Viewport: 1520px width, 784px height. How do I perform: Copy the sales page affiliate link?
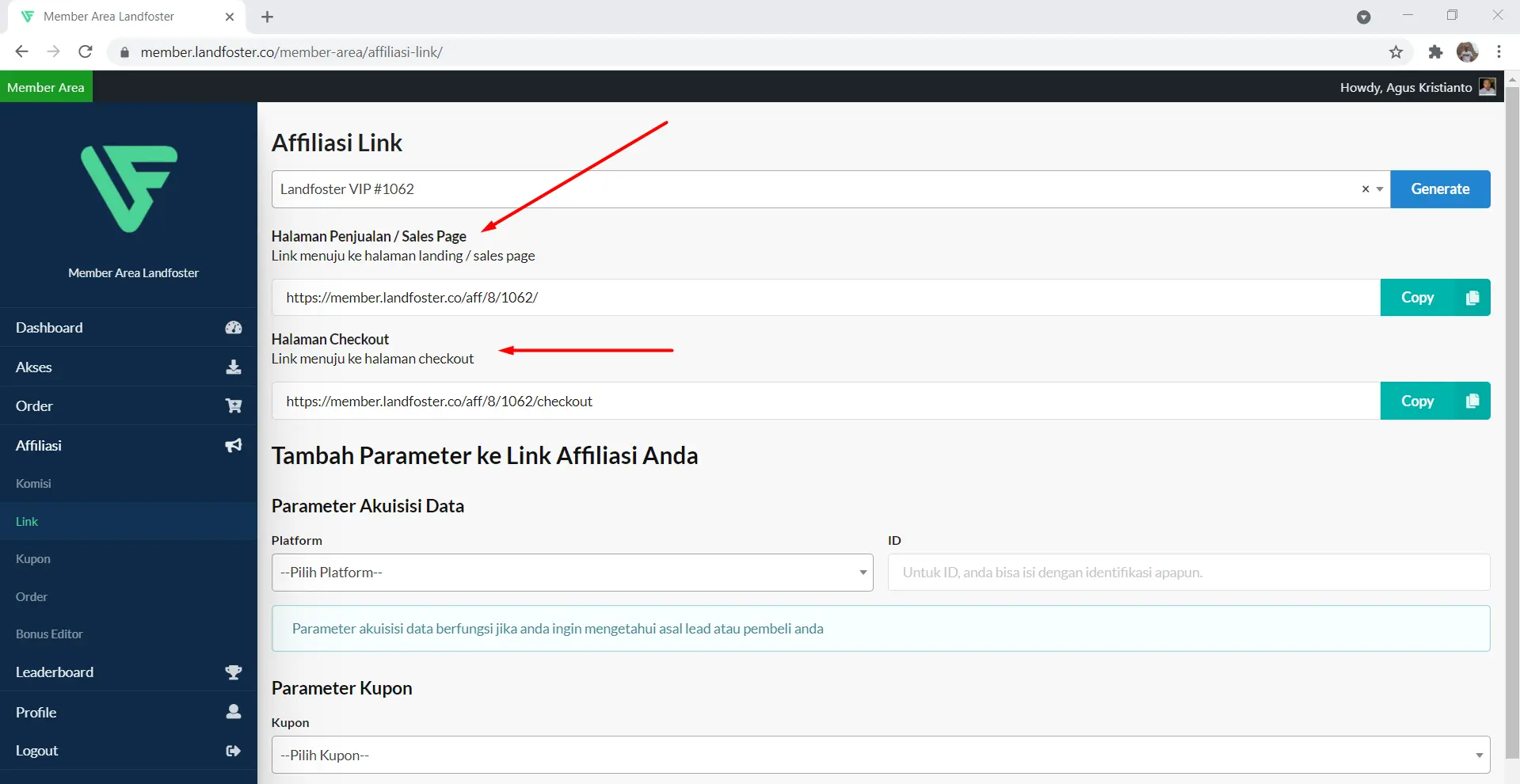tap(1434, 298)
